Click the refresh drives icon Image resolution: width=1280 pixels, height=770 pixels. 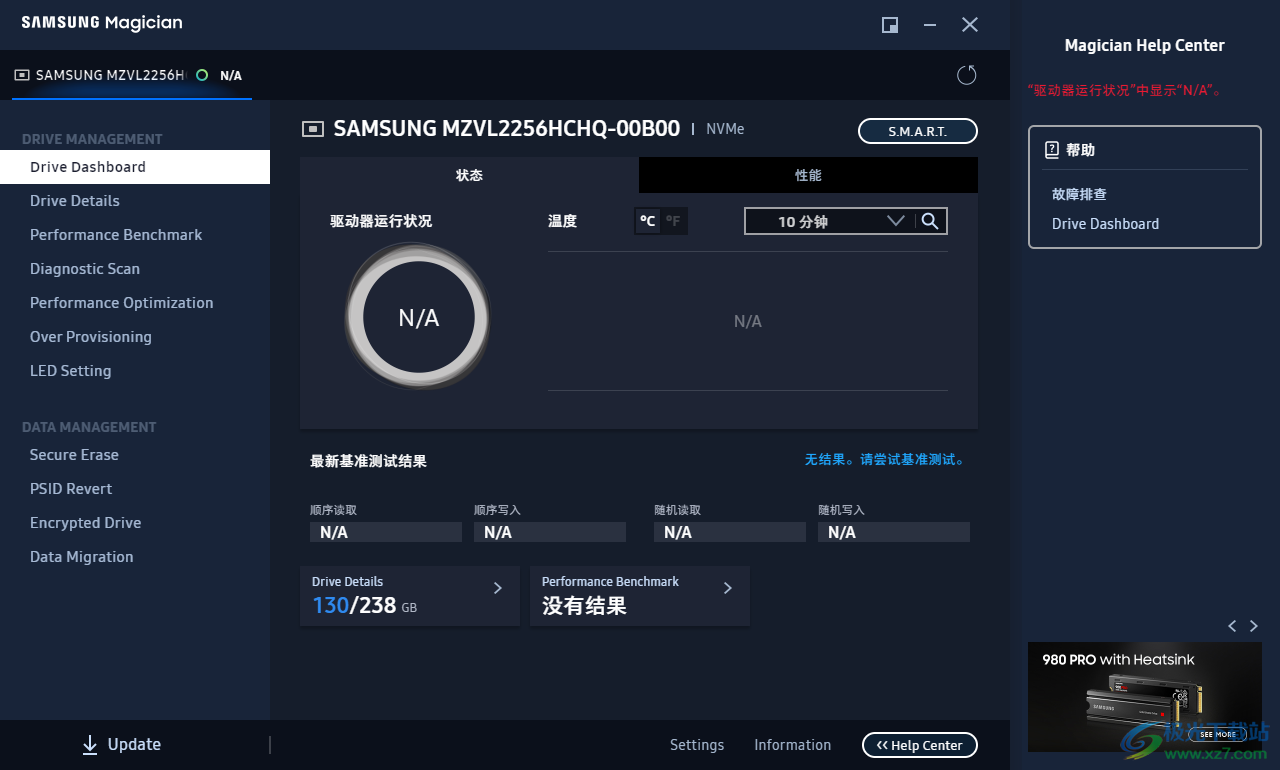(x=966, y=74)
